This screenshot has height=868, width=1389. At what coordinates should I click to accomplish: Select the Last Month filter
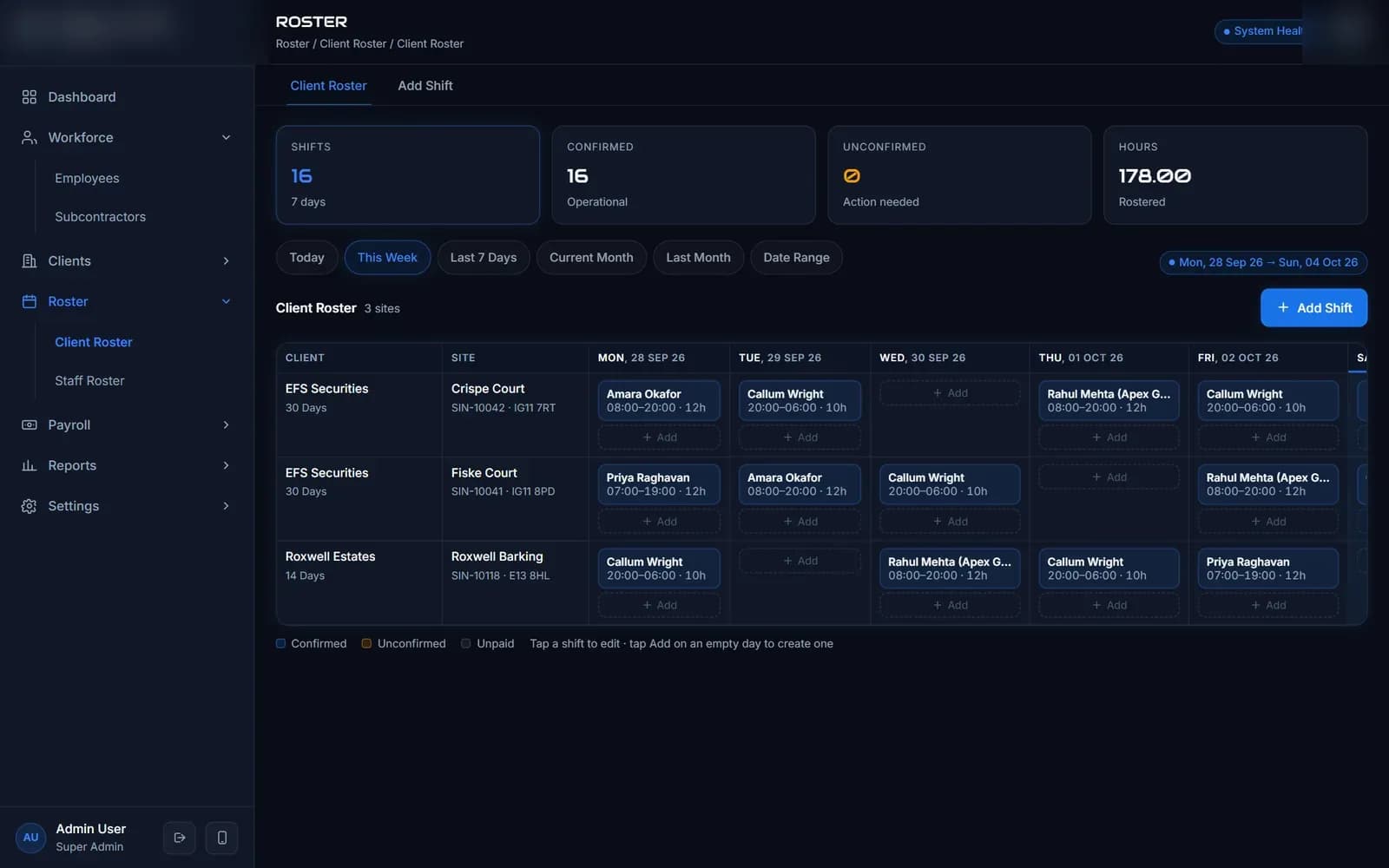pos(698,258)
